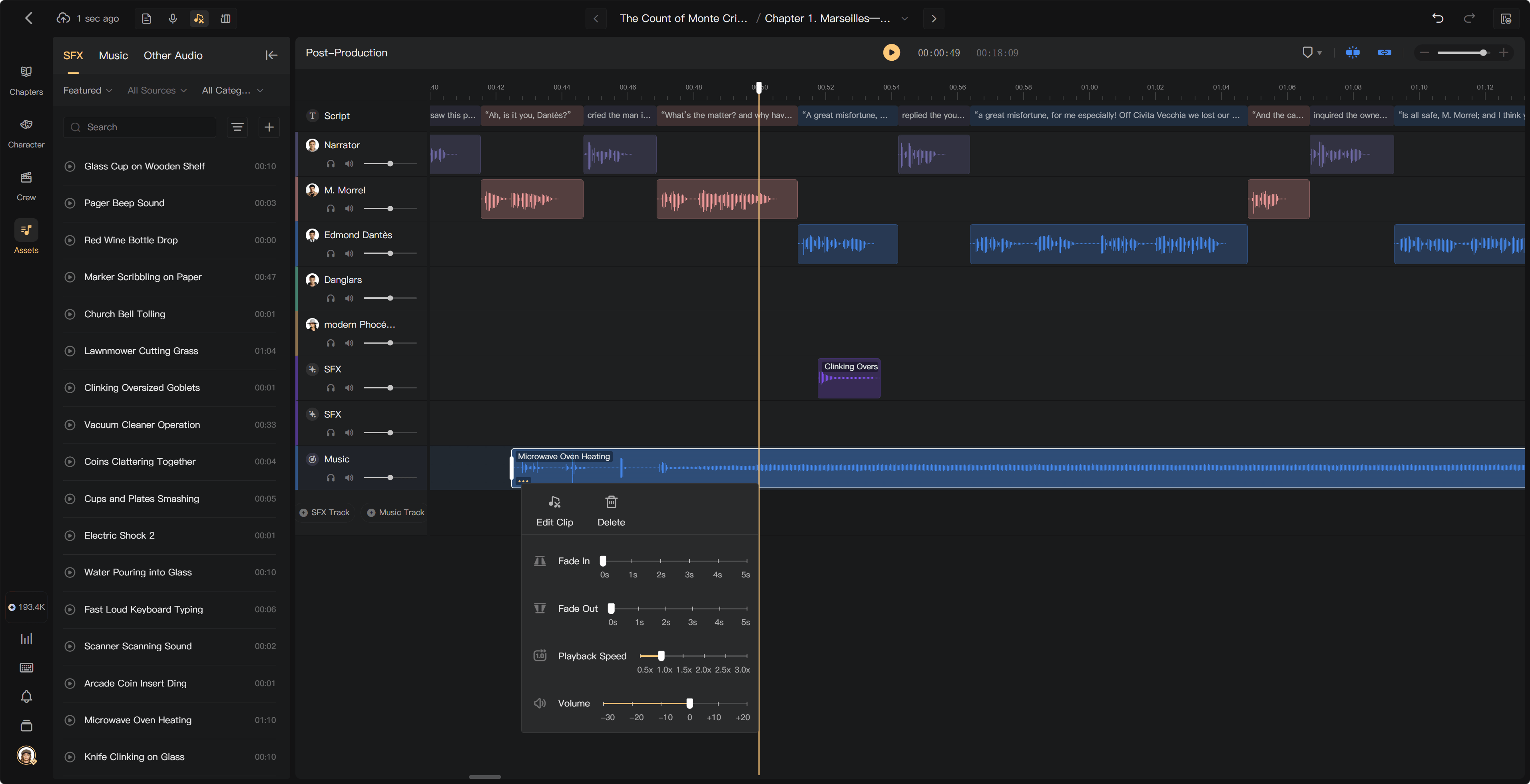Click the plus icon beside Search
This screenshot has width=1530, height=784.
coord(269,127)
